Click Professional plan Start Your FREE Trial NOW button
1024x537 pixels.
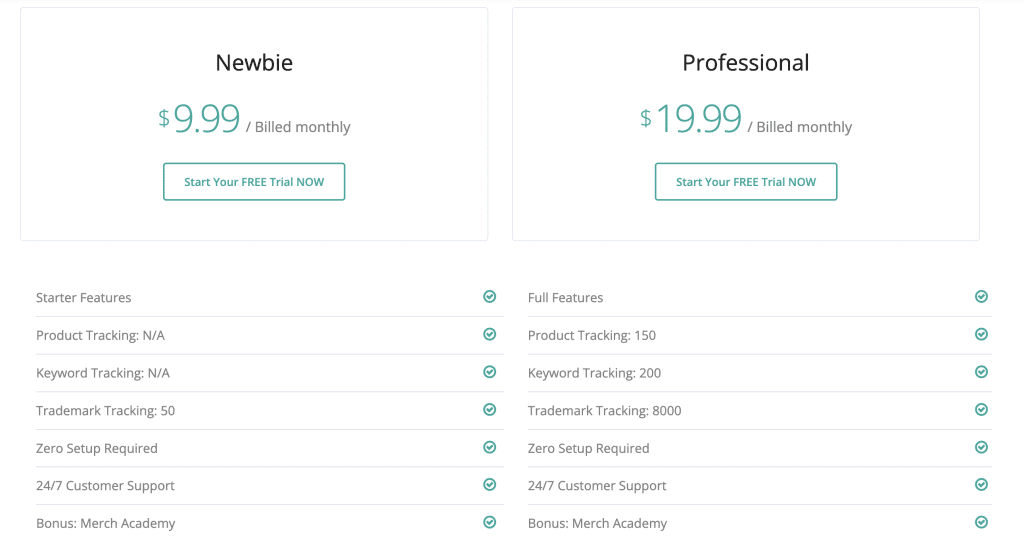pos(746,182)
